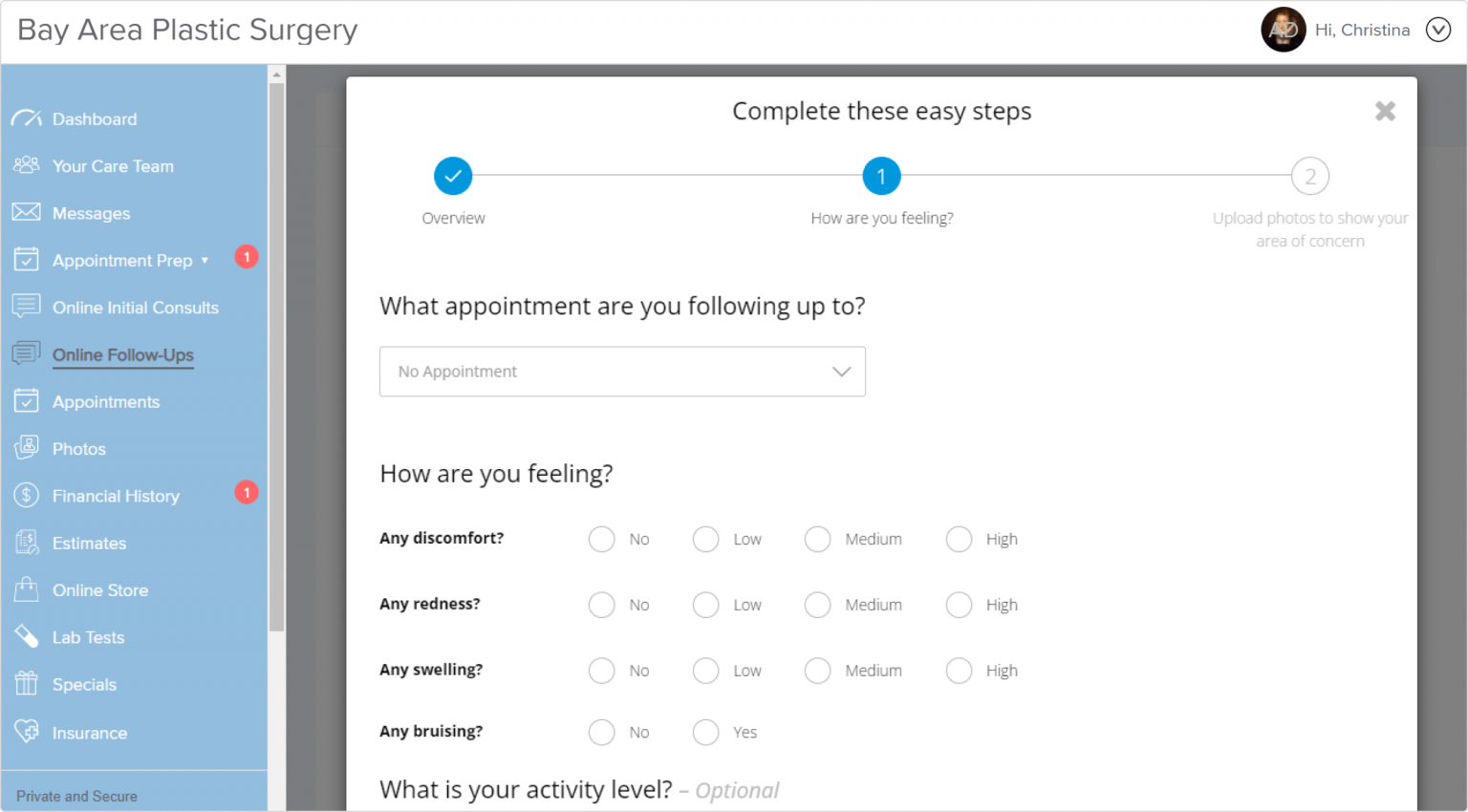This screenshot has height=812, width=1468.
Task: Click the Dashboard gauge icon
Action: pyautogui.click(x=27, y=118)
